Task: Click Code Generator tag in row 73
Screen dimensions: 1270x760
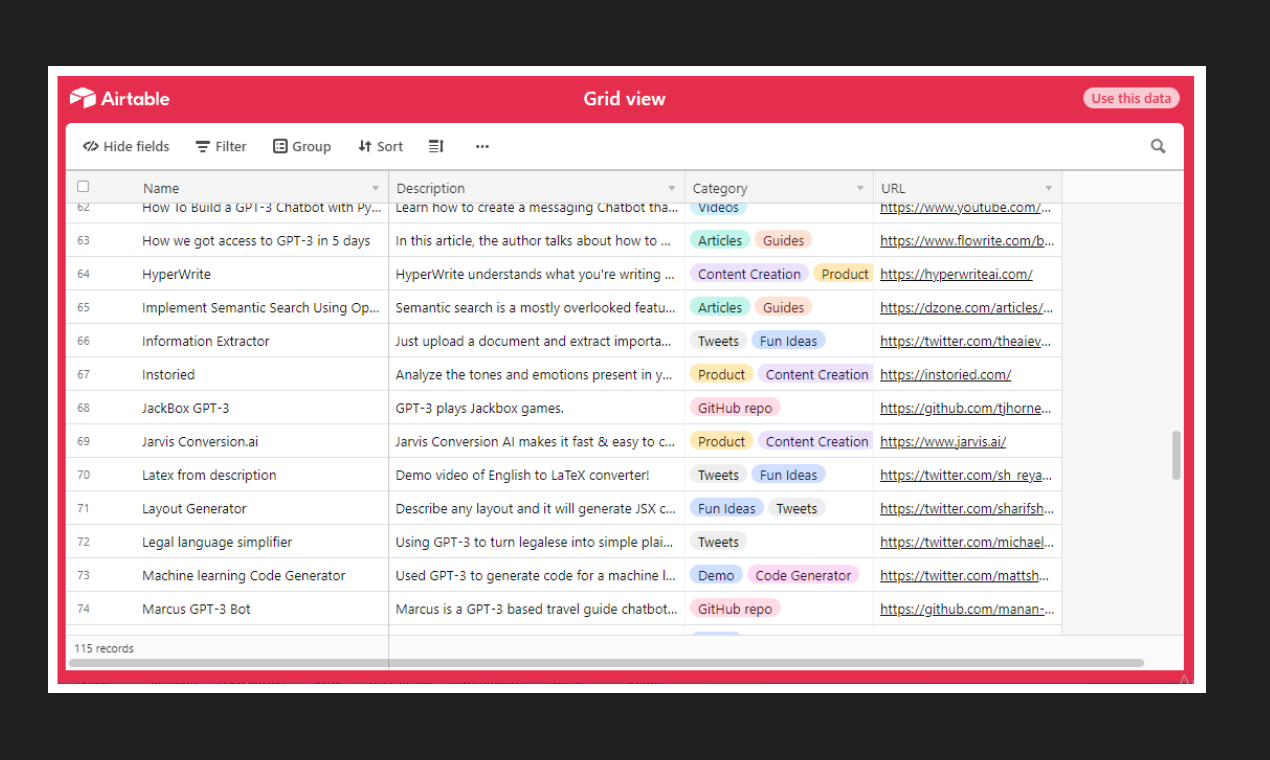Action: click(803, 575)
